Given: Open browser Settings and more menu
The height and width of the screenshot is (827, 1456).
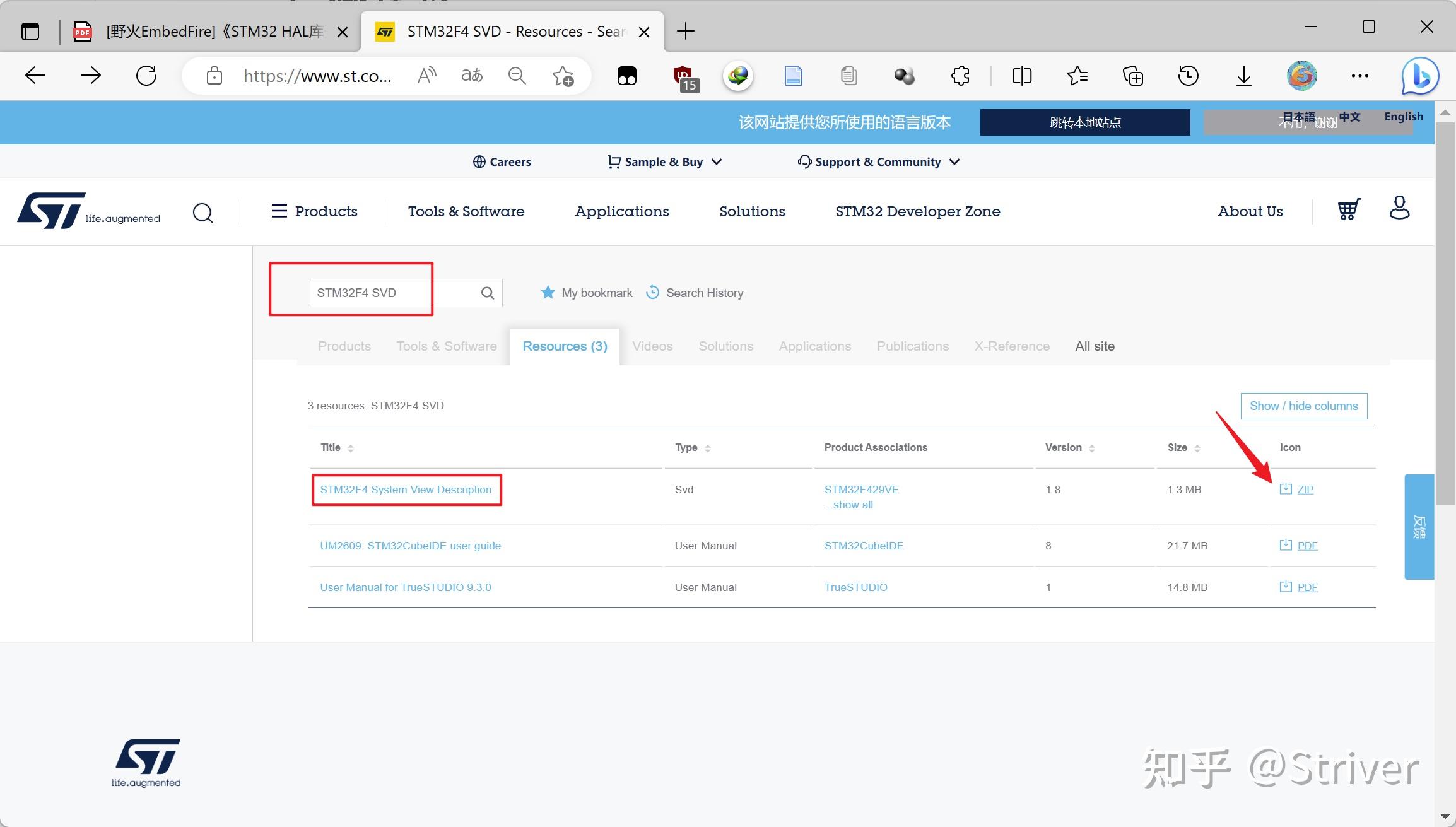Looking at the screenshot, I should coord(1360,76).
